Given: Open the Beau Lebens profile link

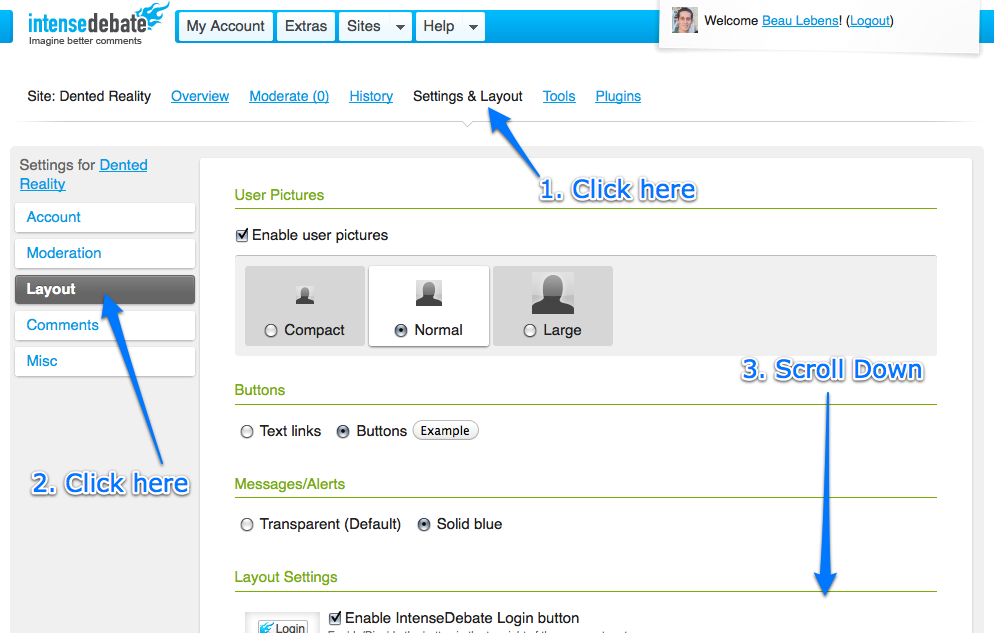Looking at the screenshot, I should (800, 20).
